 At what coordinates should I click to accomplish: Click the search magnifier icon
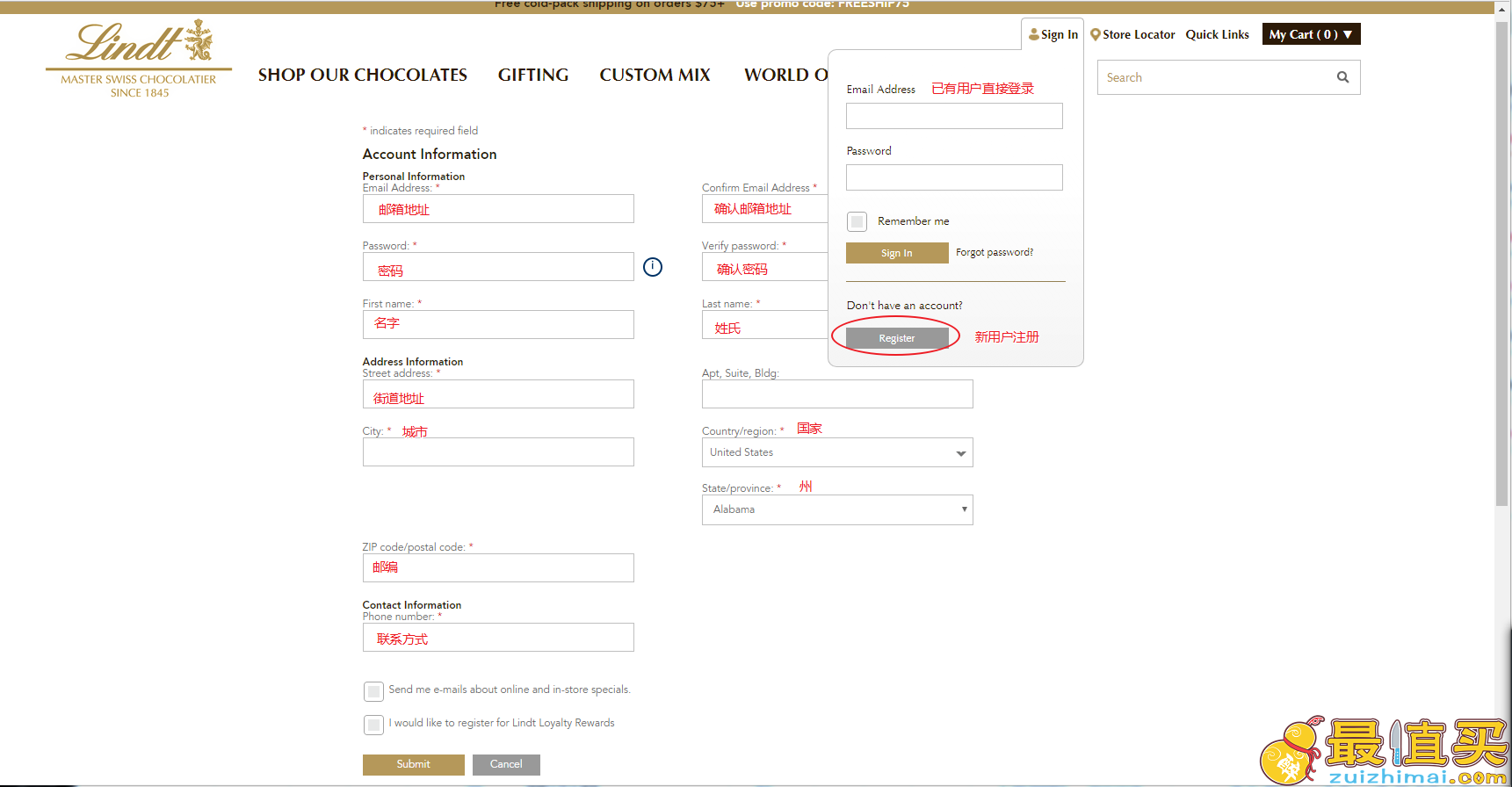pyautogui.click(x=1342, y=77)
